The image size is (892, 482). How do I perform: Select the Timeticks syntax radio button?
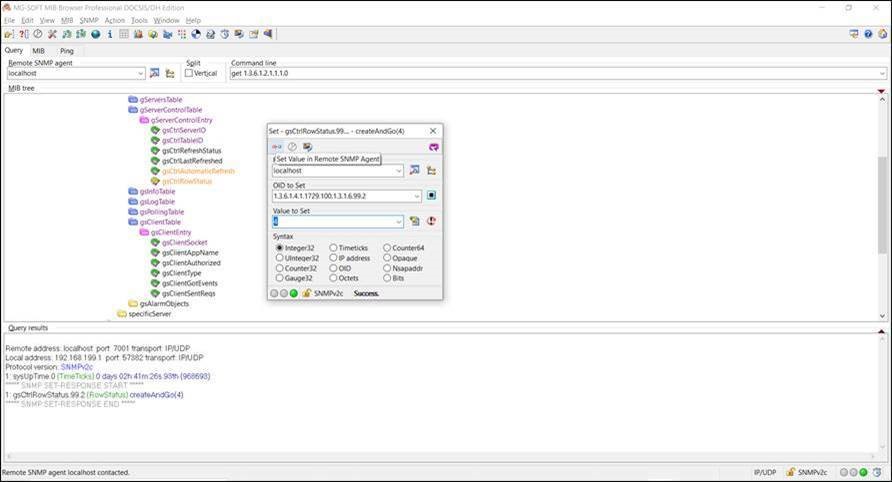pyautogui.click(x=333, y=247)
